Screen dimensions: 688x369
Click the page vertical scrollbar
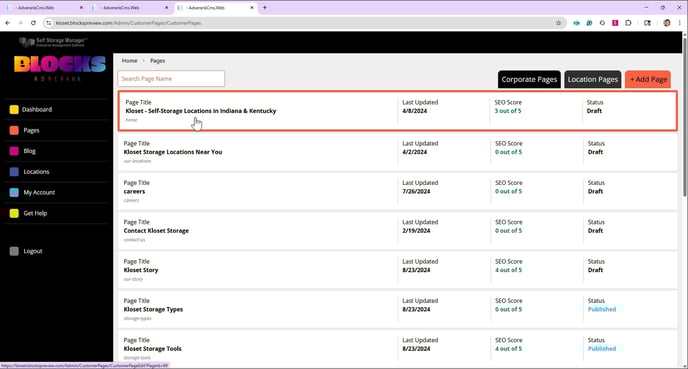[x=684, y=118]
